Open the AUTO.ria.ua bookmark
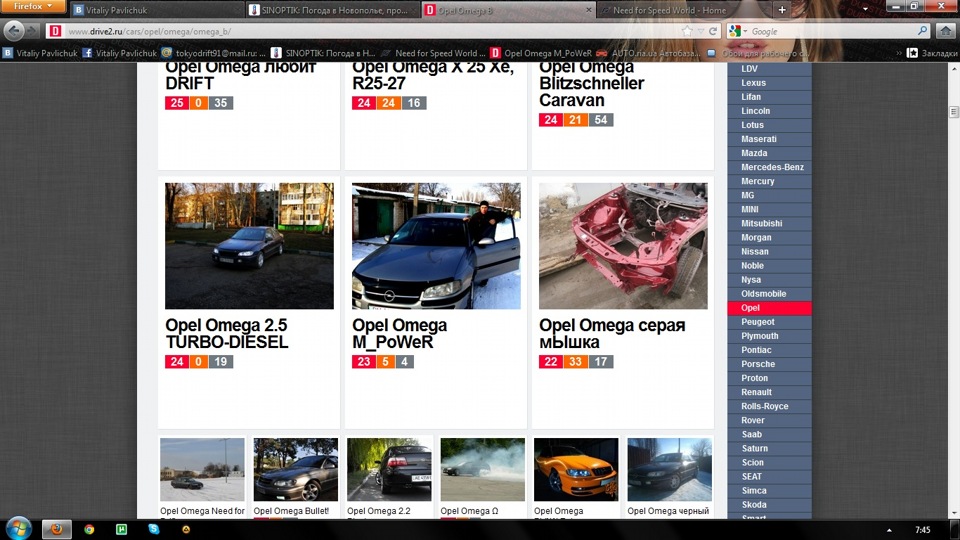The width and height of the screenshot is (960, 540). (649, 53)
